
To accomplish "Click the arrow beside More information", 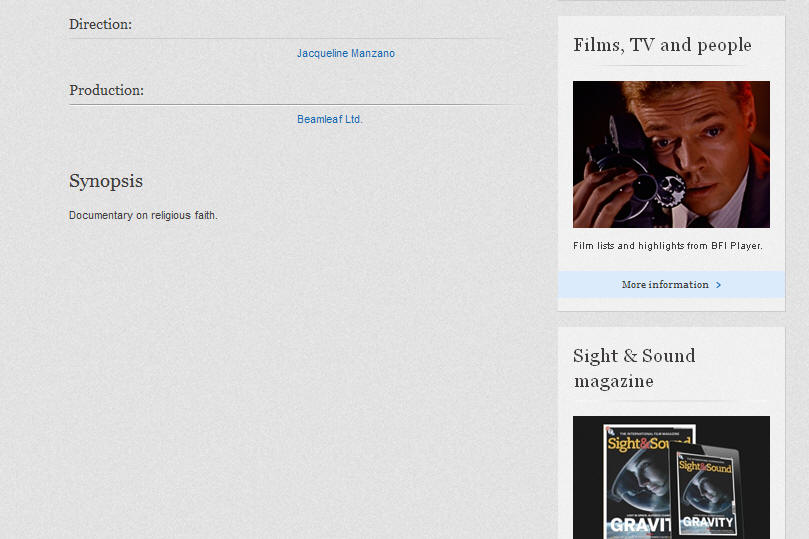I will tap(718, 285).
